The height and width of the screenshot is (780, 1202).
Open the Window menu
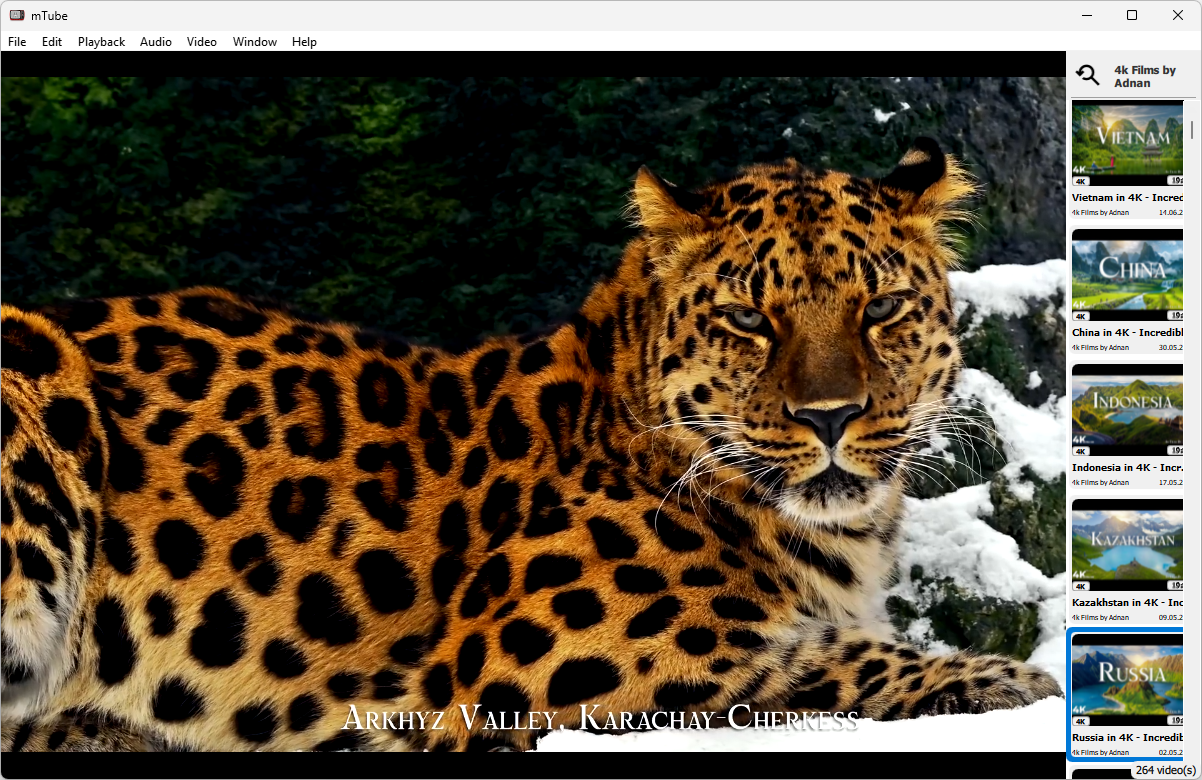tap(255, 42)
